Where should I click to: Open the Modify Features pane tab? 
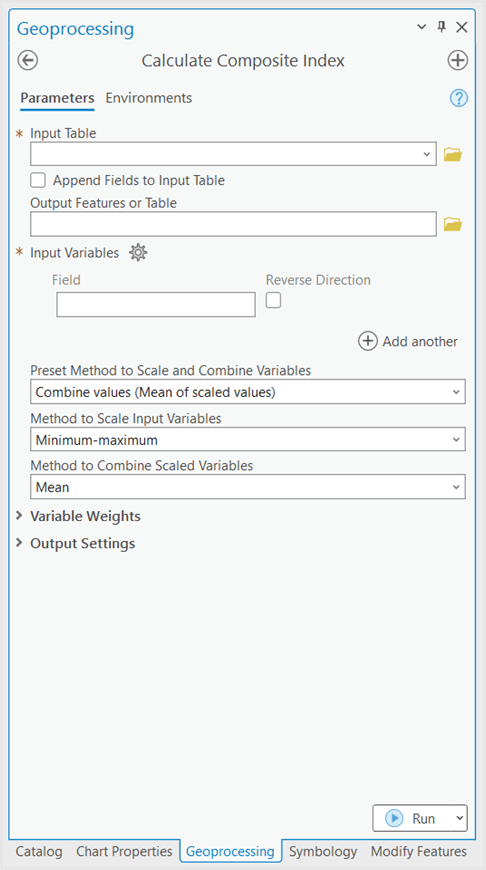(419, 851)
